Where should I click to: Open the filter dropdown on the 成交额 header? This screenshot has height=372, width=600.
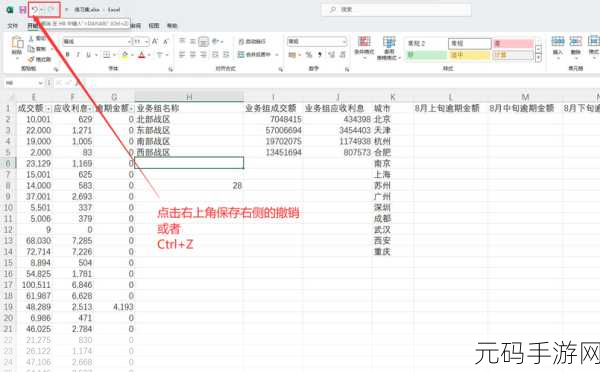[x=48, y=109]
